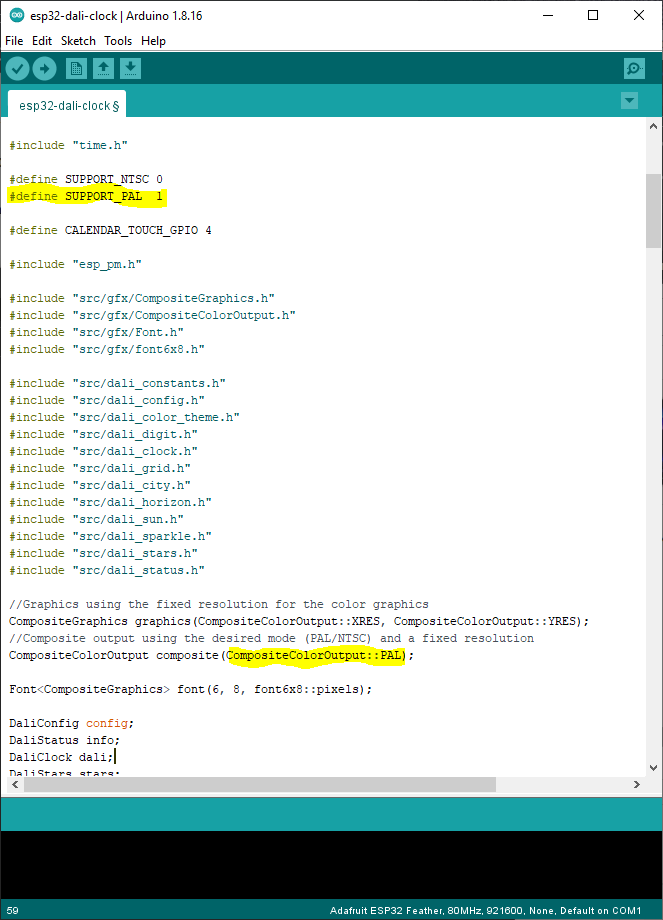Viewport: 663px width, 920px height.
Task: Click the 'src/gfx/Font.h' include line
Action: click(96, 332)
